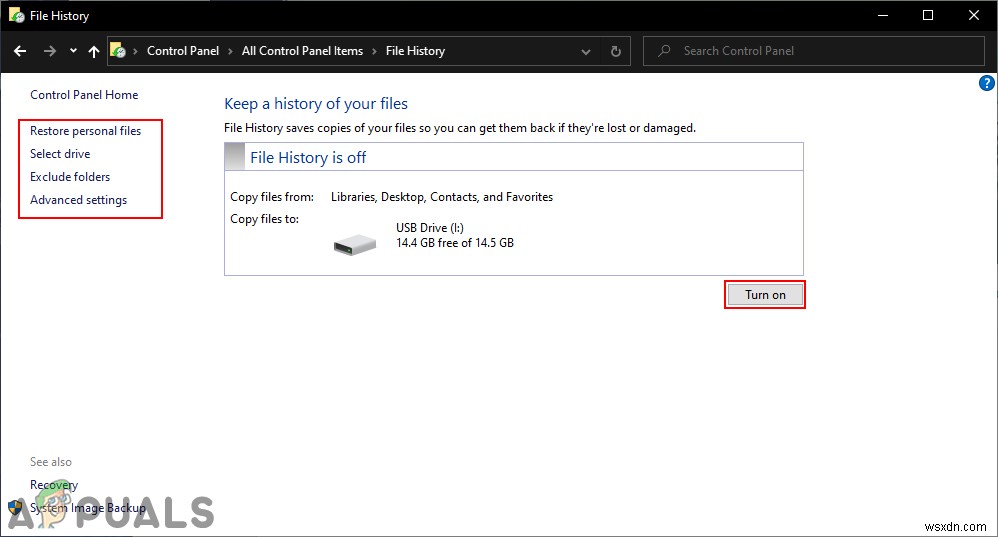Click the Forward navigation arrow
Viewport: 998px width, 537px height.
(x=50, y=51)
